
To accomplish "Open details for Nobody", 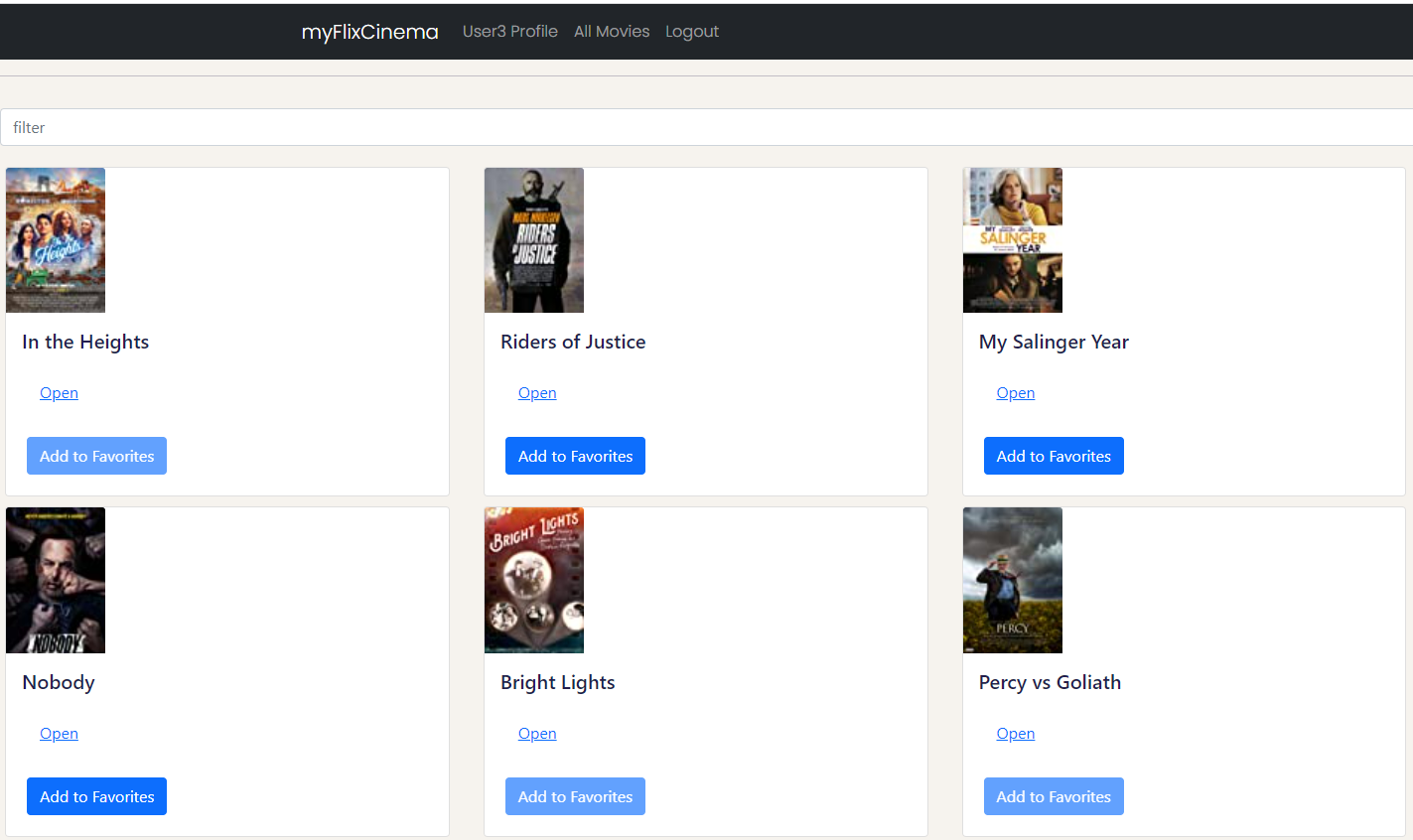I will pos(59,733).
